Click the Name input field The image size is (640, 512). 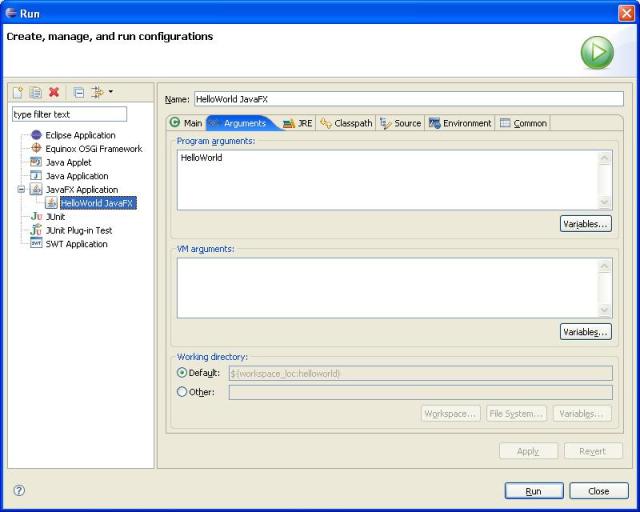pos(409,99)
